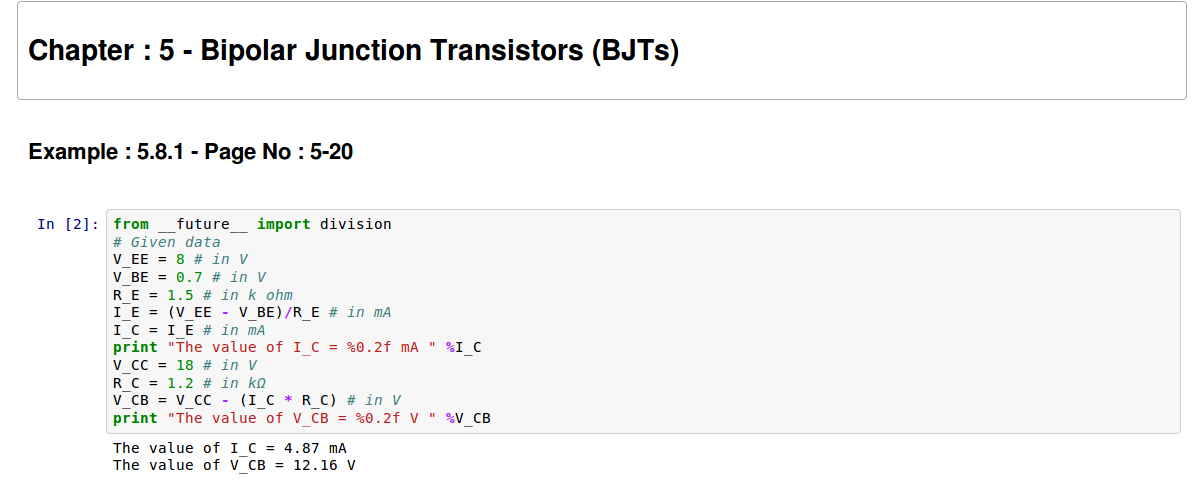The width and height of the screenshot is (1204, 493).
Task: Click the R_E = 1.5 code line
Action: (202, 295)
